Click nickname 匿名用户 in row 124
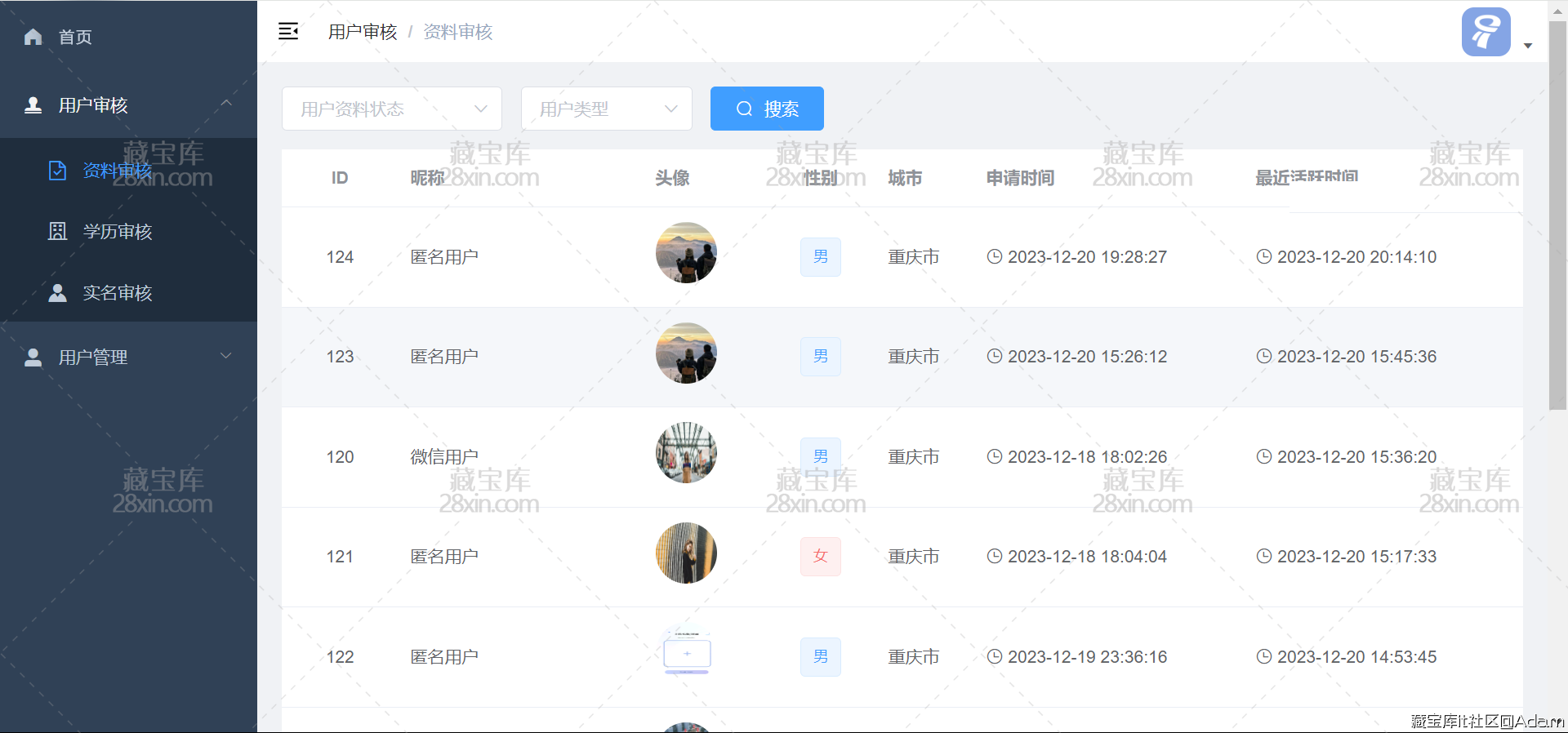Image resolution: width=1568 pixels, height=733 pixels. tap(444, 256)
